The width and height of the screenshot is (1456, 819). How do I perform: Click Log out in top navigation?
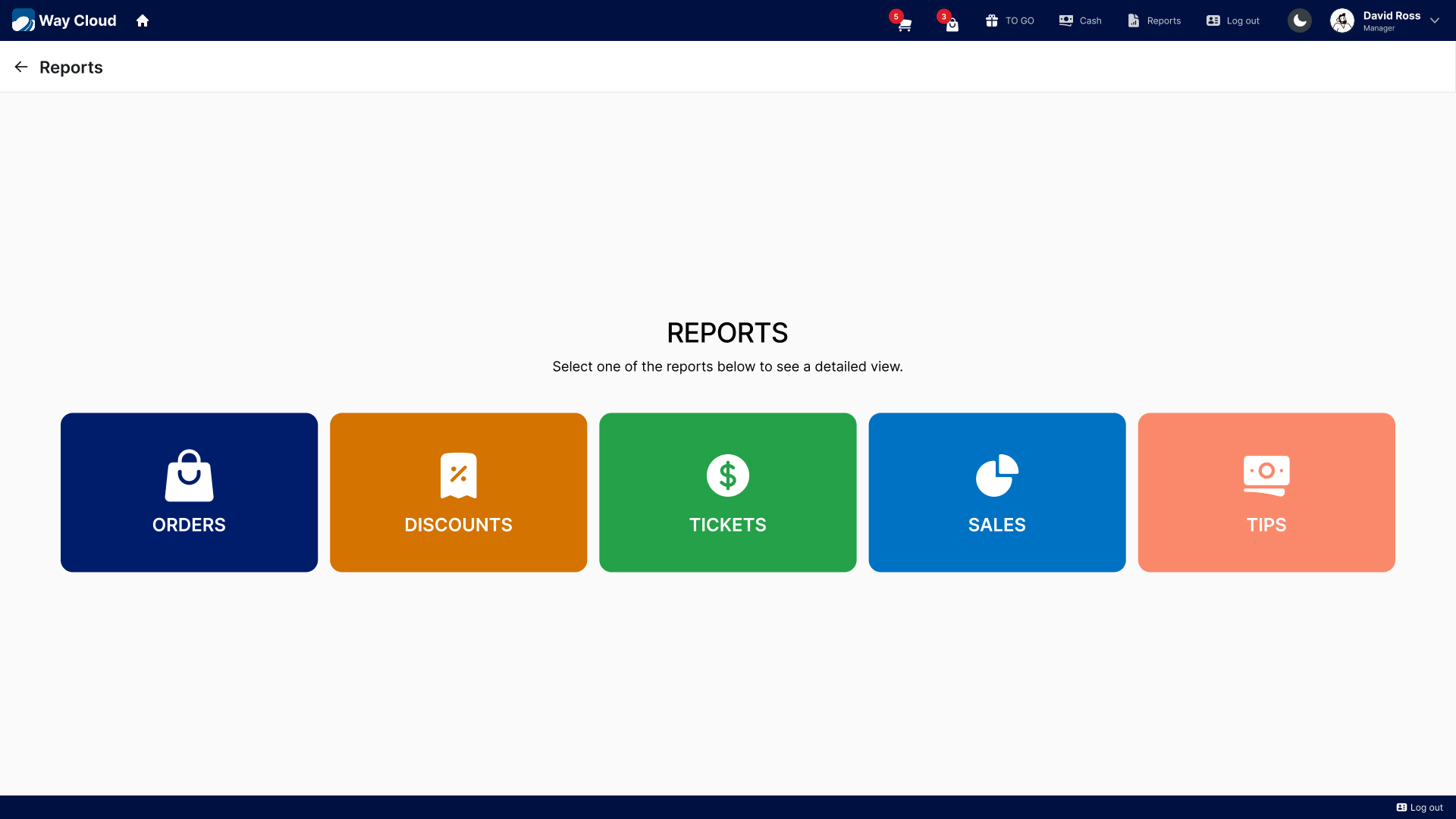coord(1233,20)
